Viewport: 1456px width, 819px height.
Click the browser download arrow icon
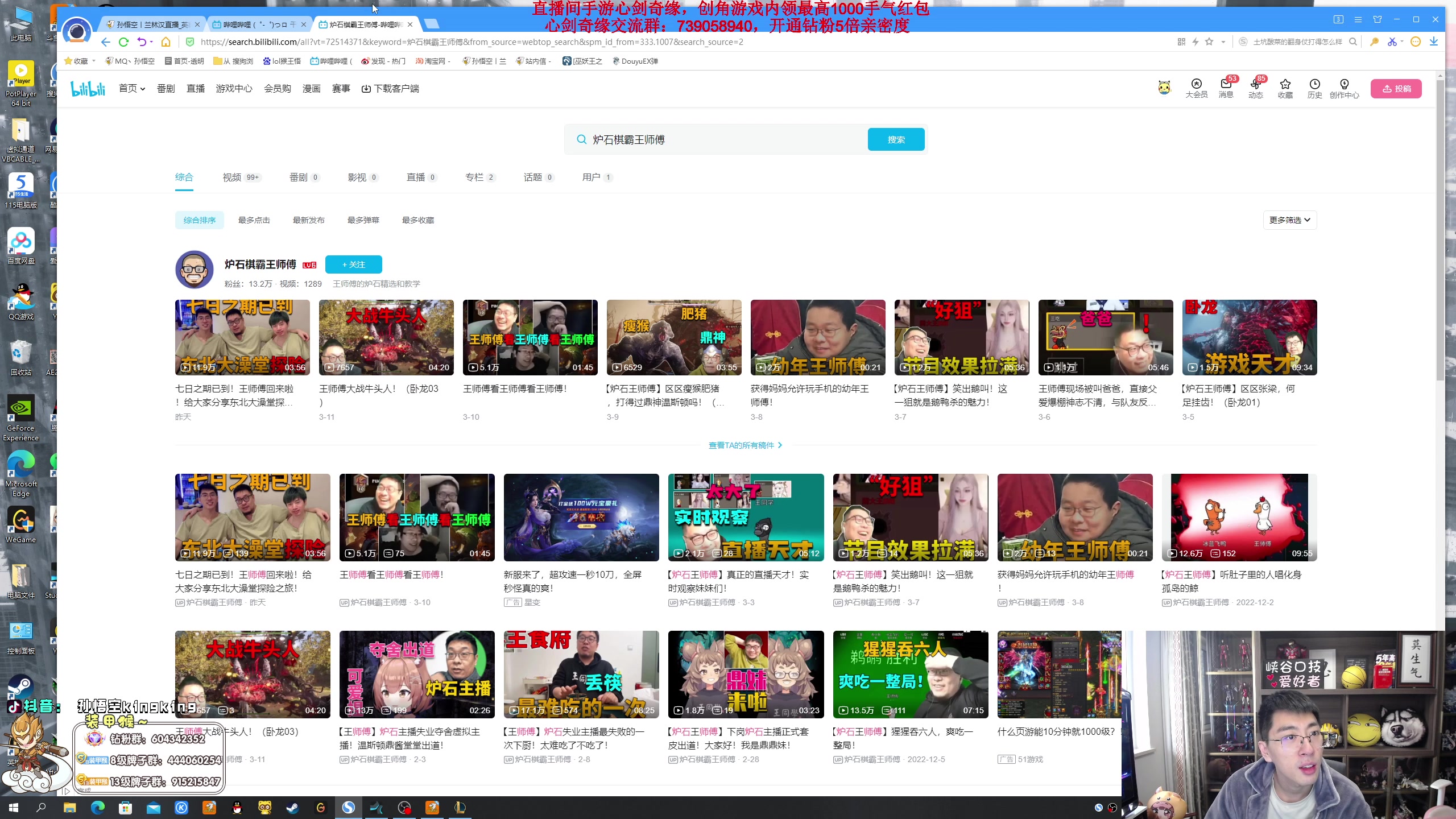[x=1434, y=42]
